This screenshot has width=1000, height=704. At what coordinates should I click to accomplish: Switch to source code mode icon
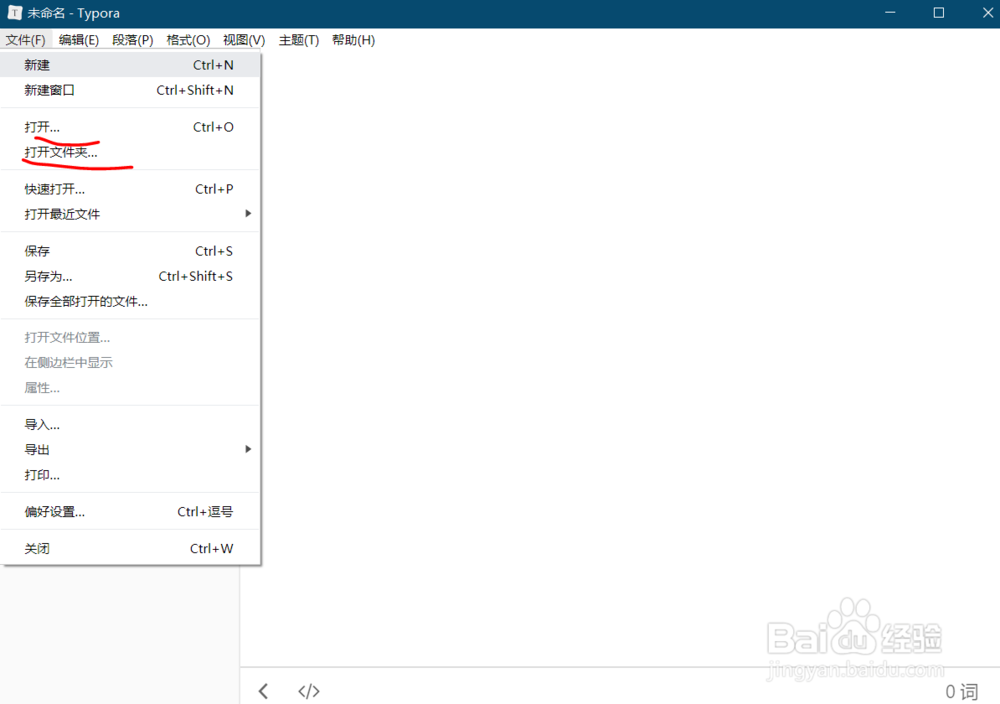pyautogui.click(x=309, y=691)
